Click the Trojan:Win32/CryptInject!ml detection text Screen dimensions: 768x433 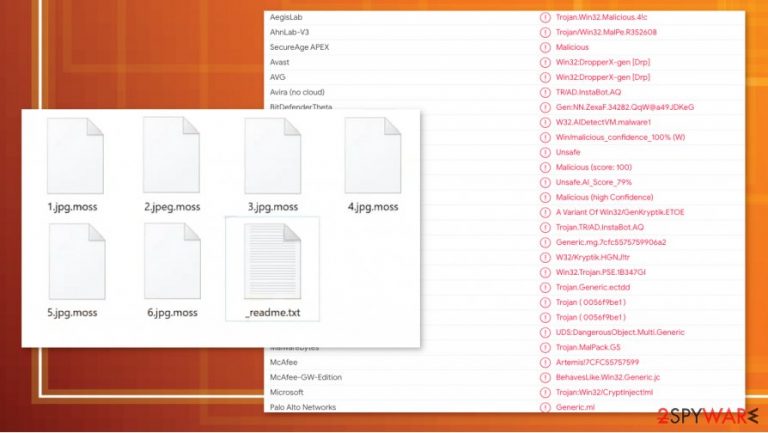604,392
